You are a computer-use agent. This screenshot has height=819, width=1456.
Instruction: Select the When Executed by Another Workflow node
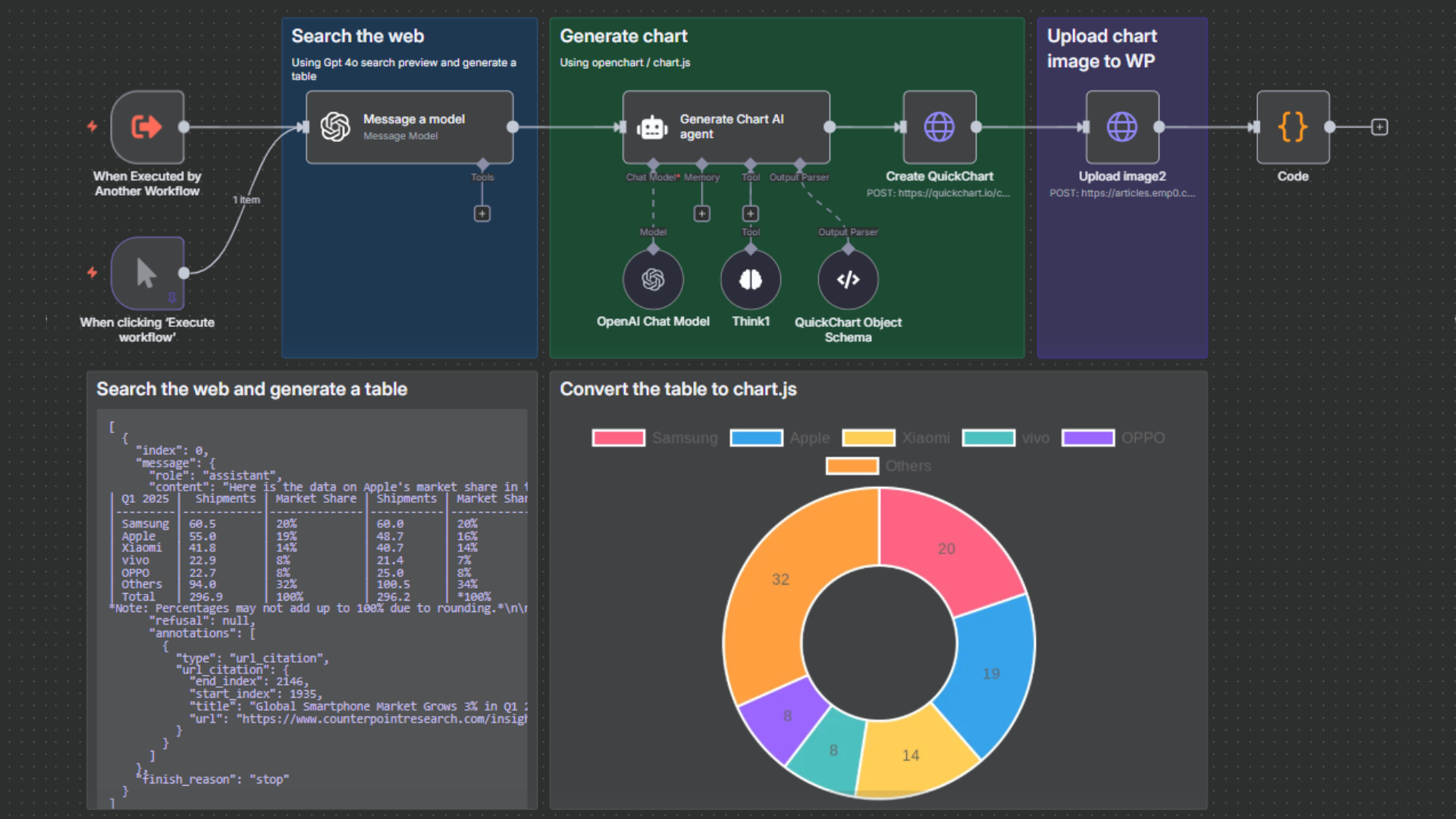click(x=147, y=127)
